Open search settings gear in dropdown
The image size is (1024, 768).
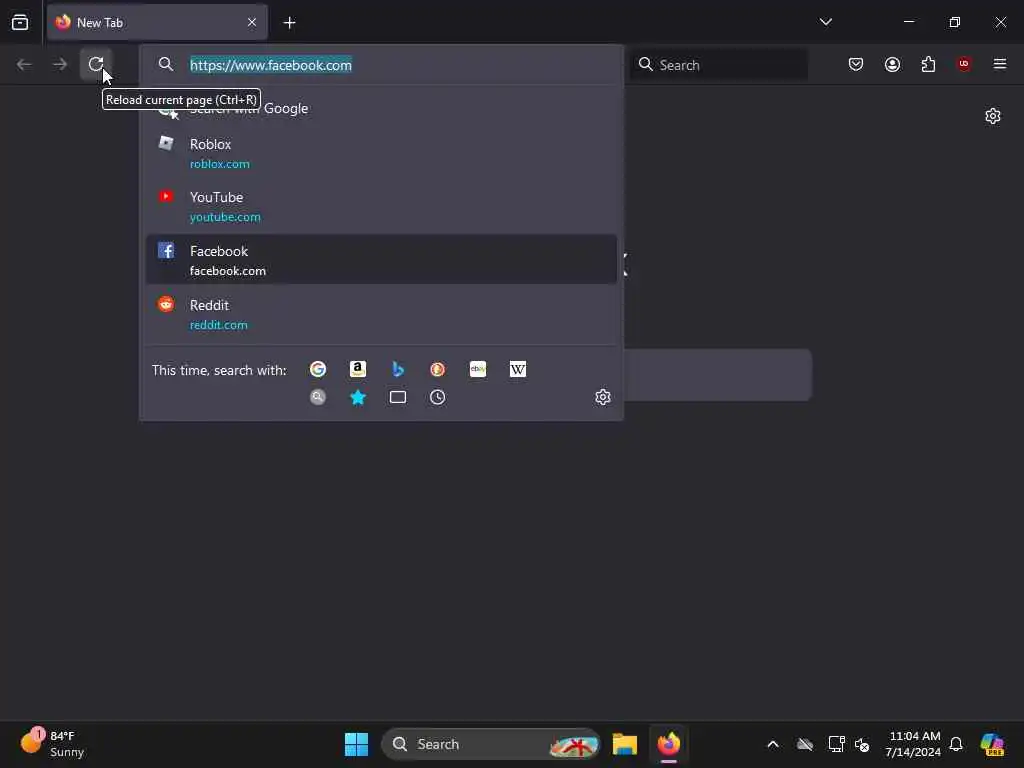point(603,397)
